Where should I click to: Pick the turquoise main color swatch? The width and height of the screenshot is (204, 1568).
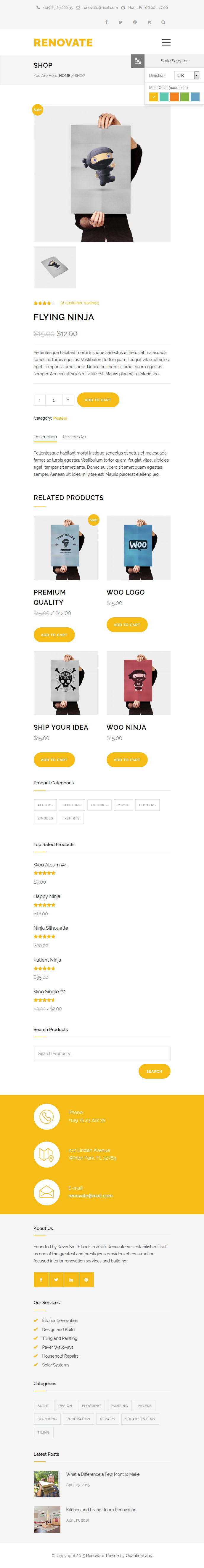point(164,97)
